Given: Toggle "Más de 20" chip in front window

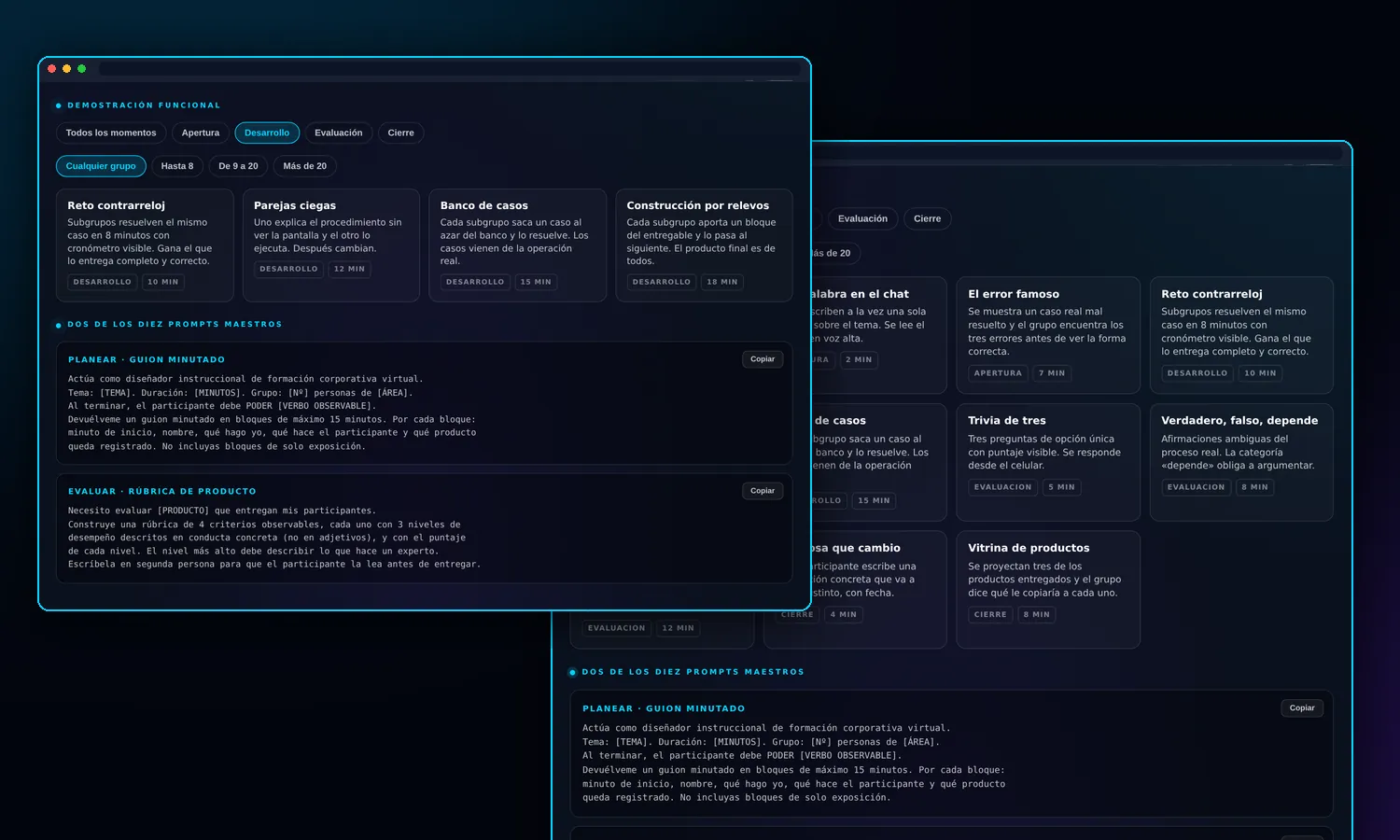Looking at the screenshot, I should click(305, 166).
